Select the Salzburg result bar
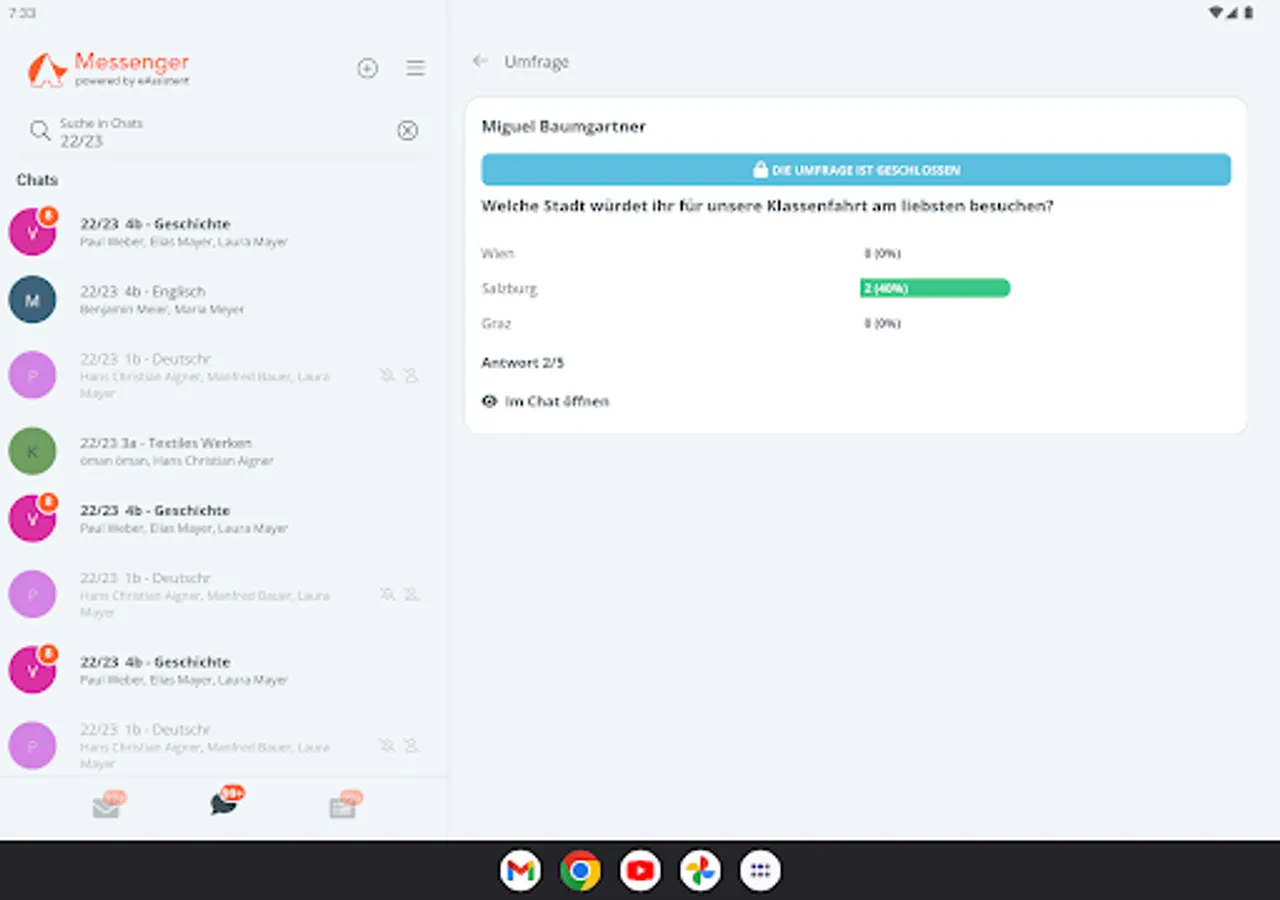 pyautogui.click(x=935, y=288)
